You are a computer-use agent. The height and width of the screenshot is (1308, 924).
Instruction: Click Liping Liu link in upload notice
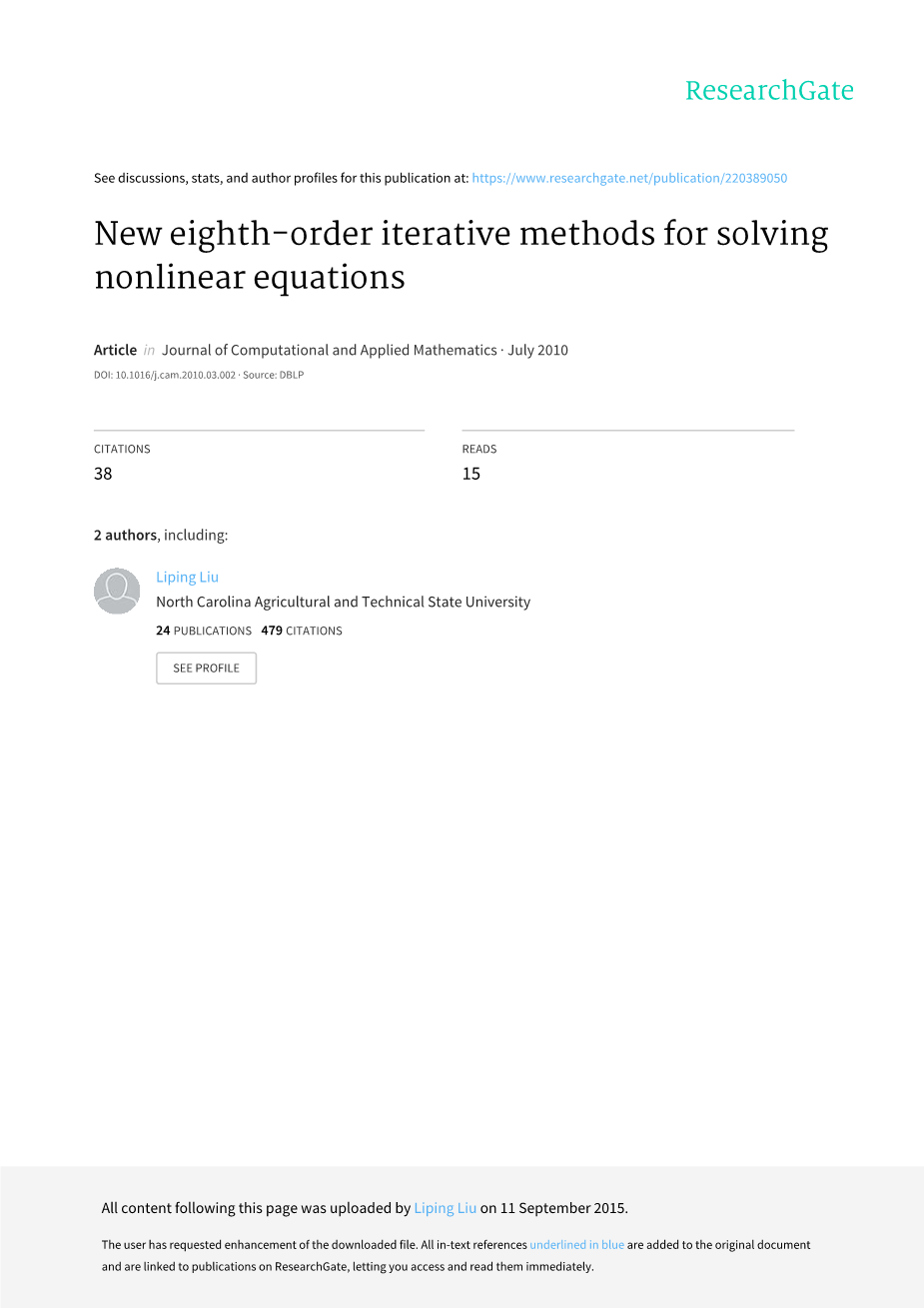point(445,1208)
